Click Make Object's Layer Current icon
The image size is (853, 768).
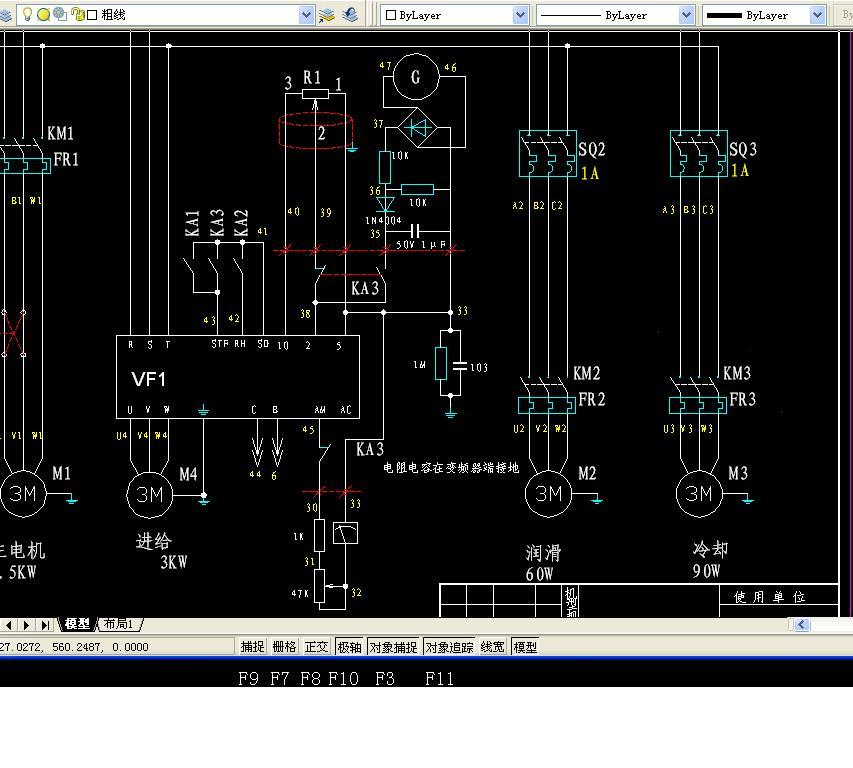pos(326,15)
